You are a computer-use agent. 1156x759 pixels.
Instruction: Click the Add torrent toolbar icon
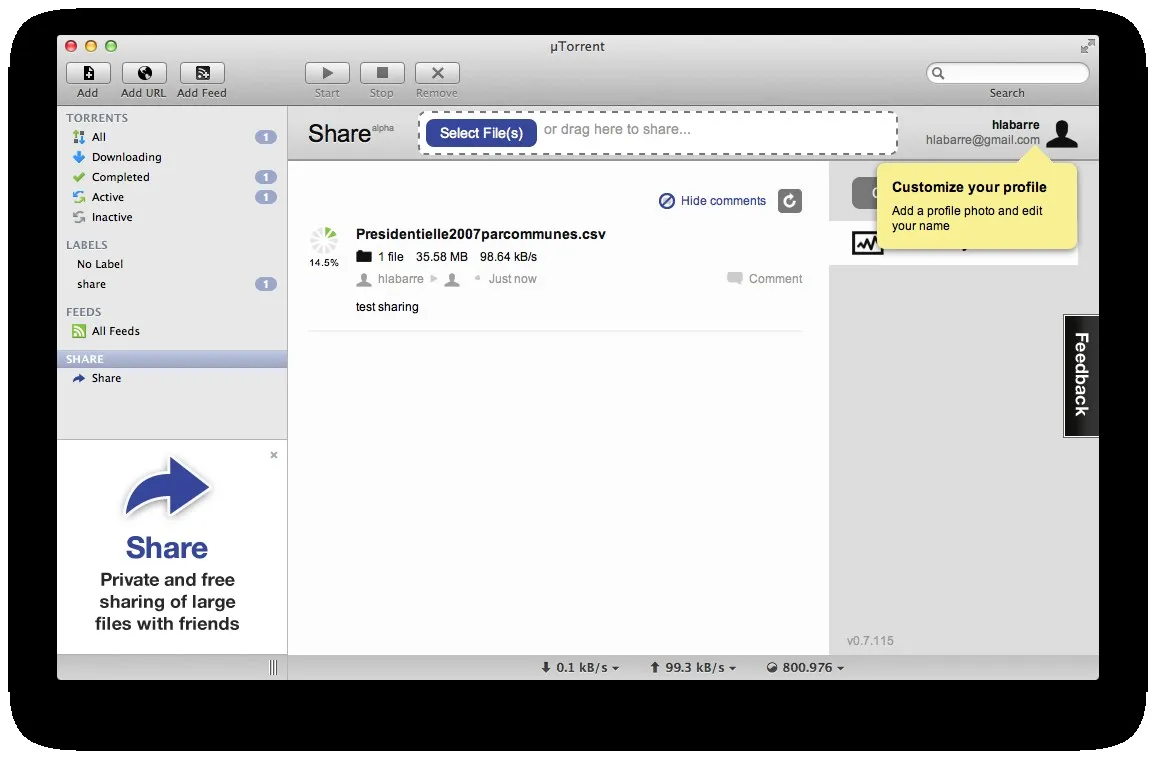click(88, 73)
